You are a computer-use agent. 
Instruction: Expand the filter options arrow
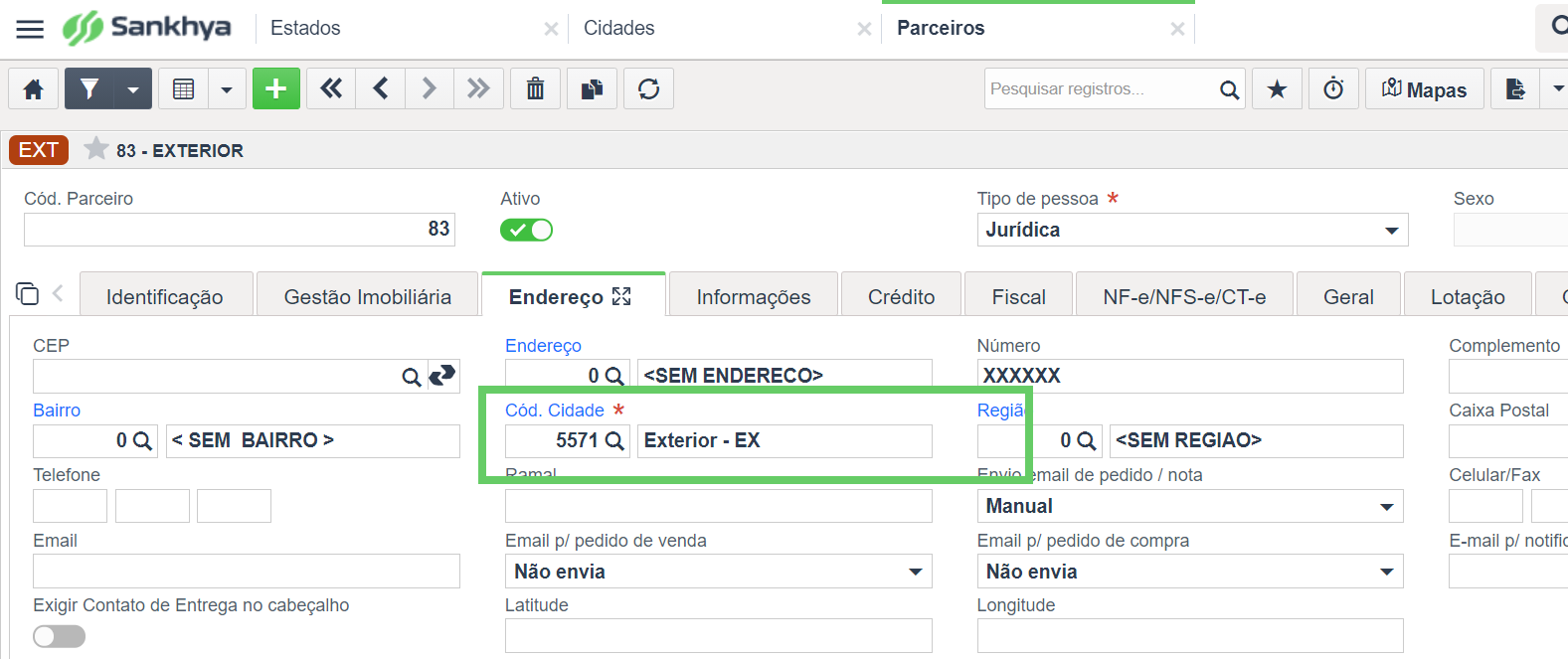point(133,89)
